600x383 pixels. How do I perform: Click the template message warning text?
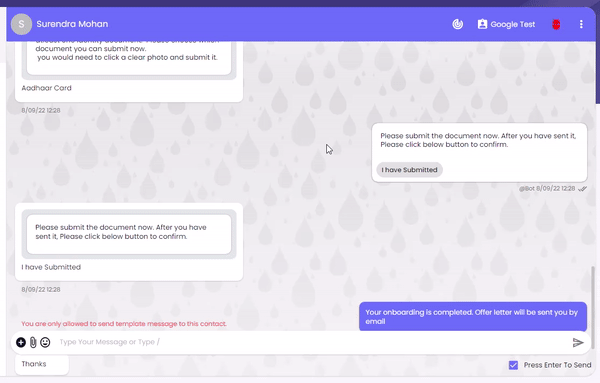[124, 324]
